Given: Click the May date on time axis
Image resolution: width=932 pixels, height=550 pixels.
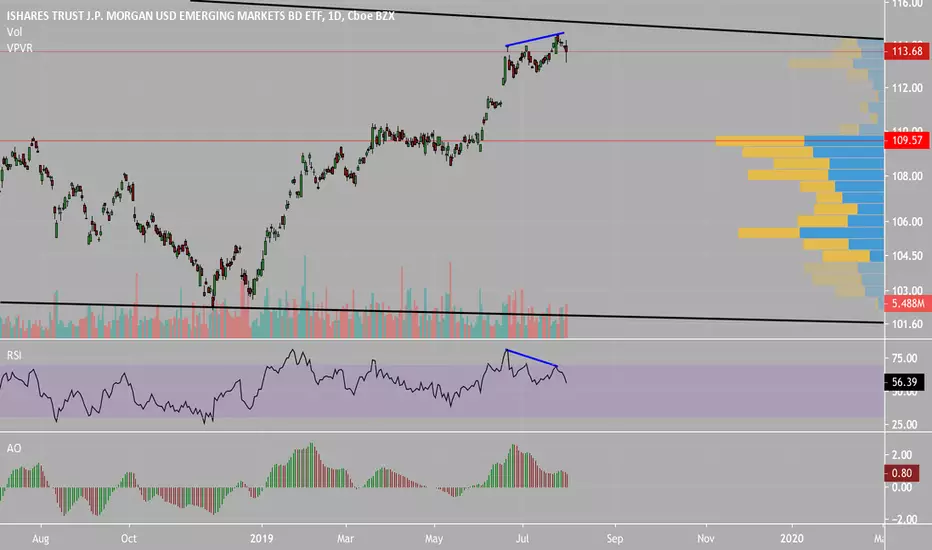Looking at the screenshot, I should coord(434,539).
